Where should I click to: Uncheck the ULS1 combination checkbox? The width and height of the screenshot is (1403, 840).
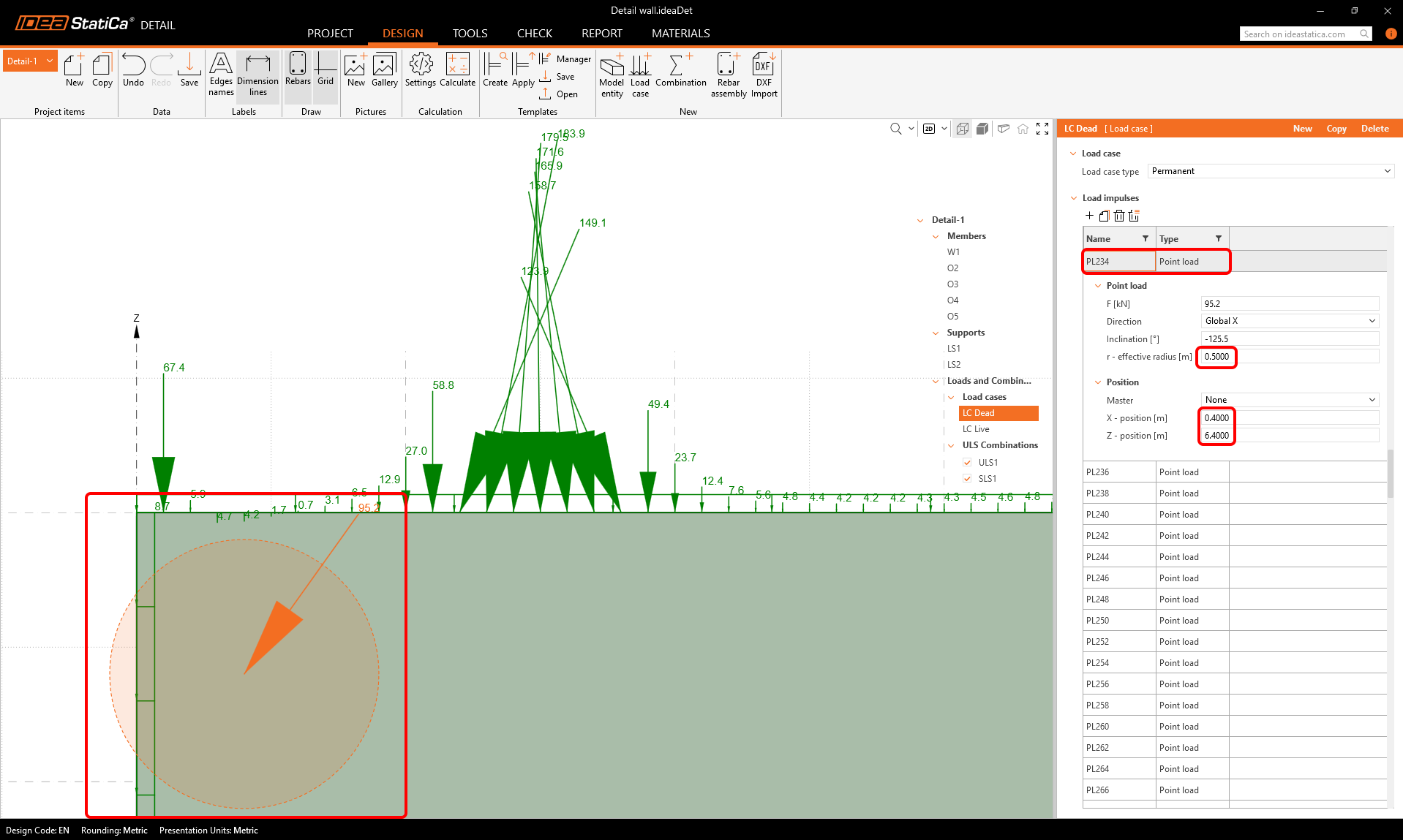tap(967, 463)
